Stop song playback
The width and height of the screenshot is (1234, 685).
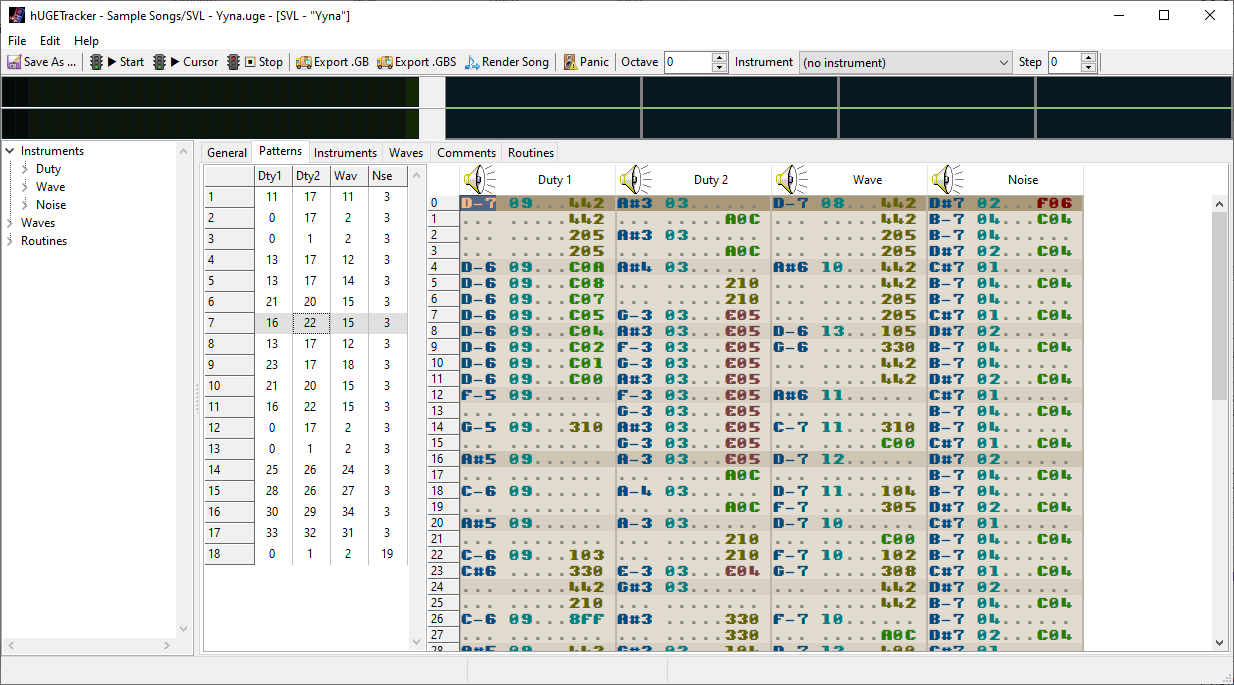coord(256,62)
